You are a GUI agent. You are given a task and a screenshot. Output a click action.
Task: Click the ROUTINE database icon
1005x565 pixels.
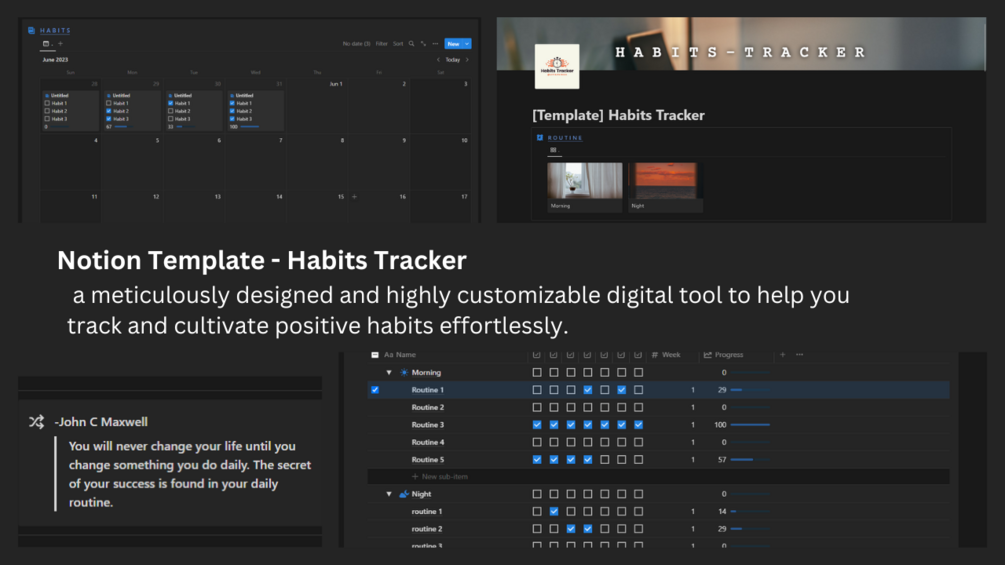pos(540,137)
